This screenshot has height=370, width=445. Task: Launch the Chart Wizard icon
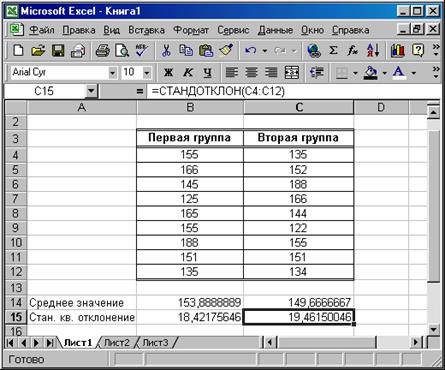(x=398, y=51)
